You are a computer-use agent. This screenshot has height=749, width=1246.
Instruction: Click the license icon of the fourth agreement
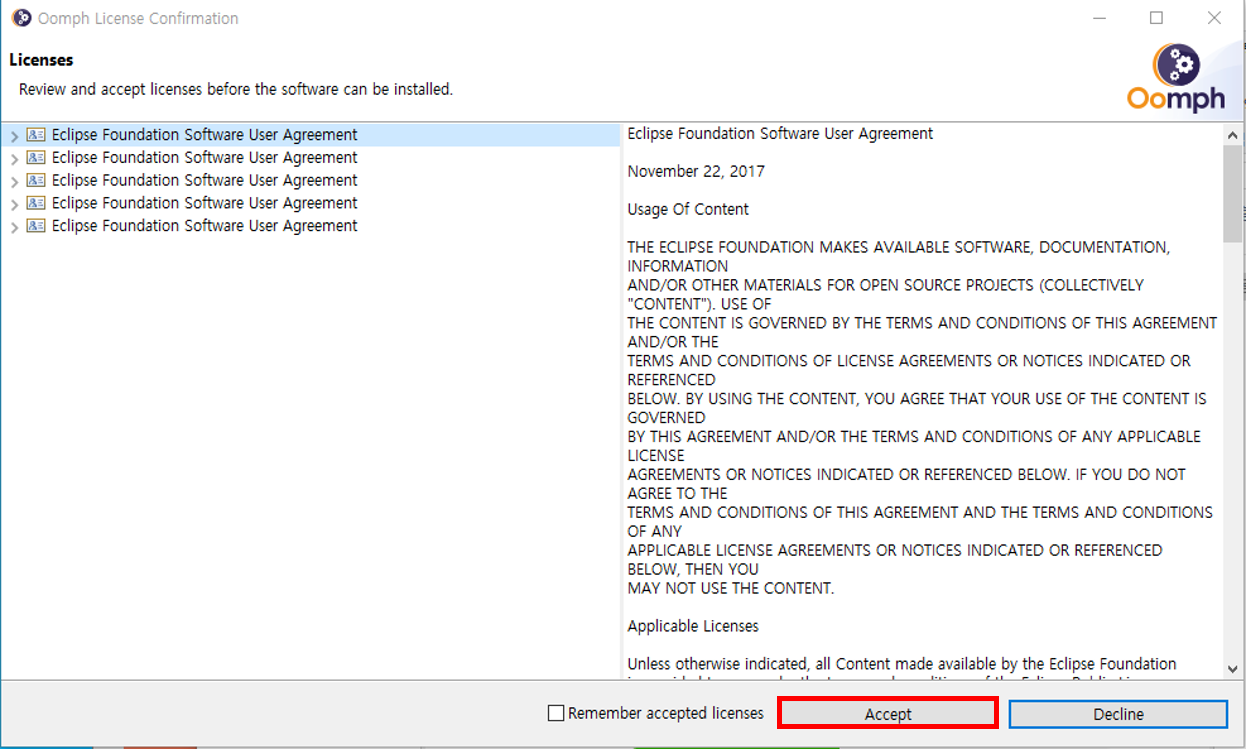coord(36,203)
